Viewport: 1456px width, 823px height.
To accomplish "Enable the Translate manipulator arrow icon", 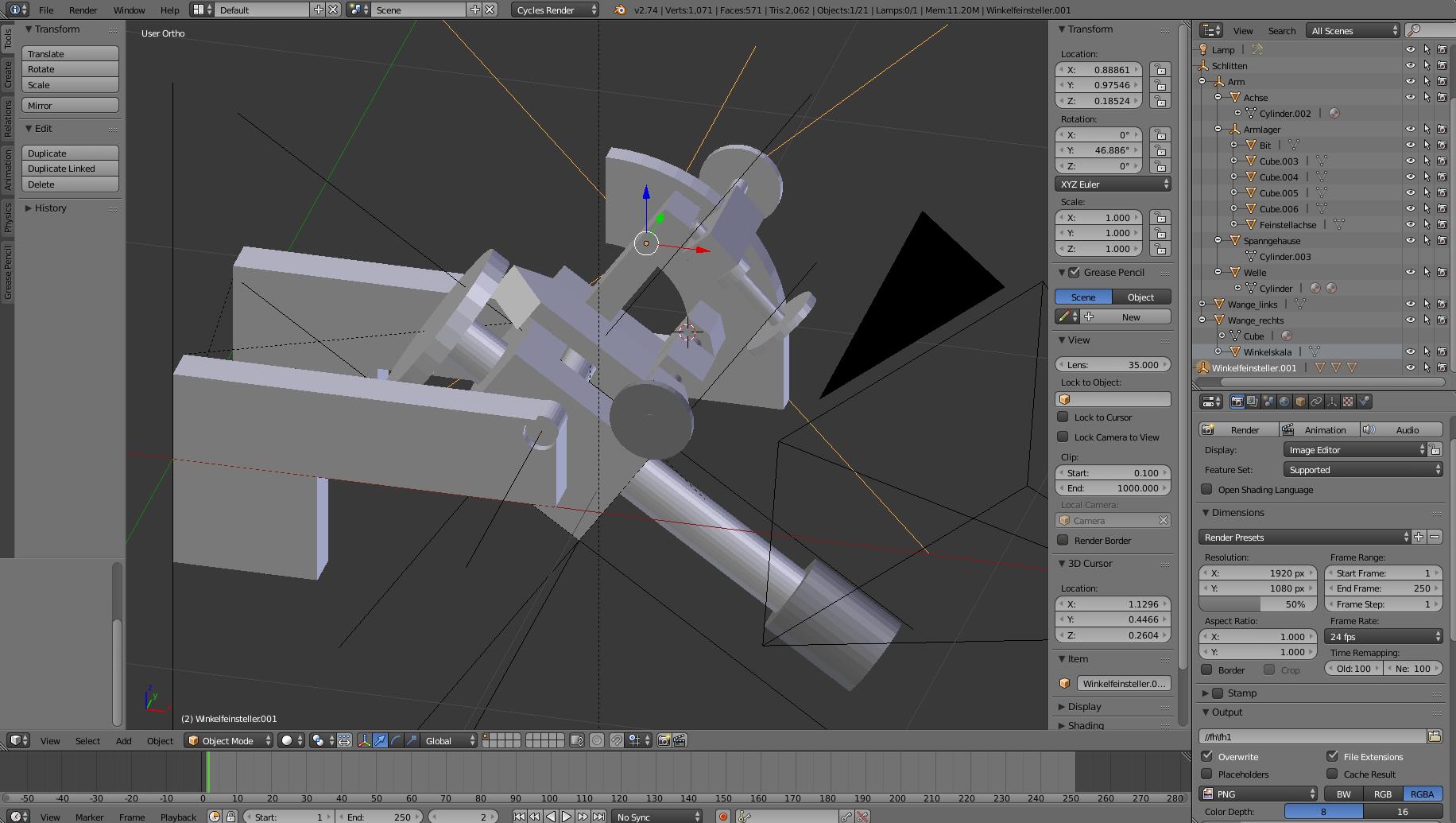I will [x=380, y=740].
